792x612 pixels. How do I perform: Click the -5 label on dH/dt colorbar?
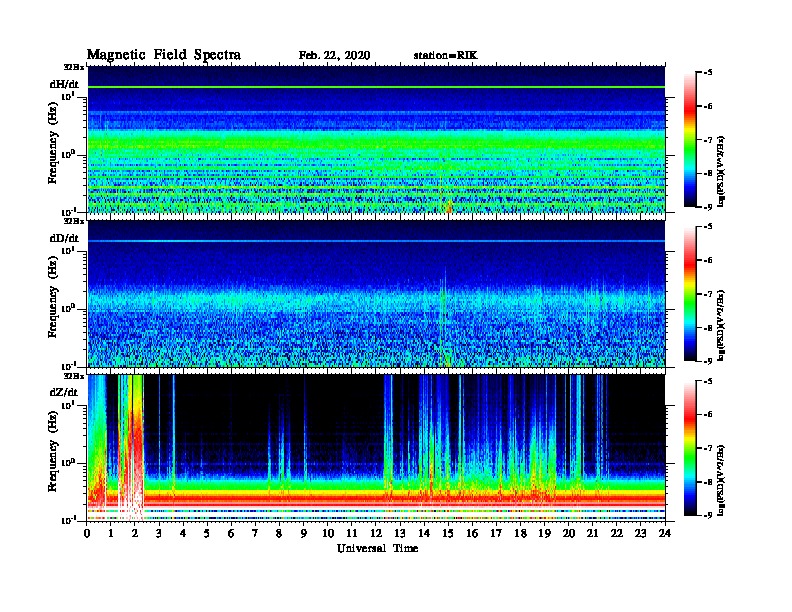click(x=708, y=73)
